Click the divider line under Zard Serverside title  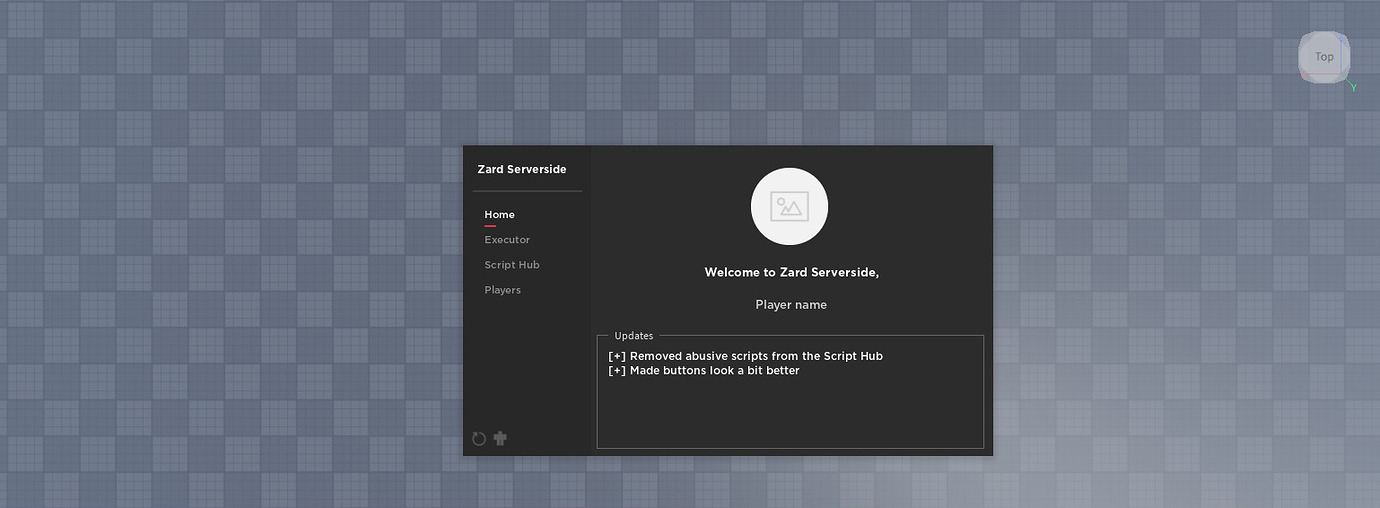point(527,191)
